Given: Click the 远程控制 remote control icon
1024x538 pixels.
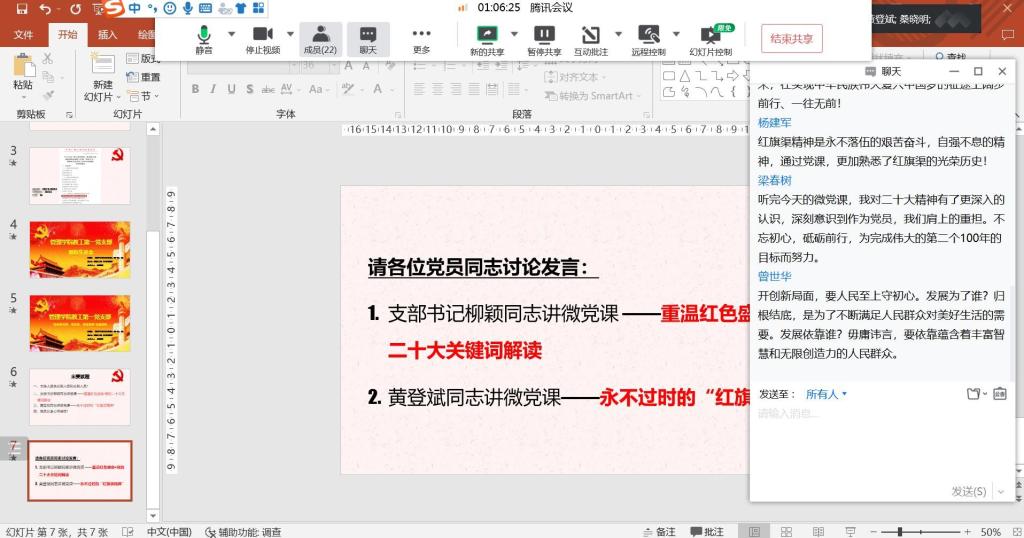Looking at the screenshot, I should 648,39.
